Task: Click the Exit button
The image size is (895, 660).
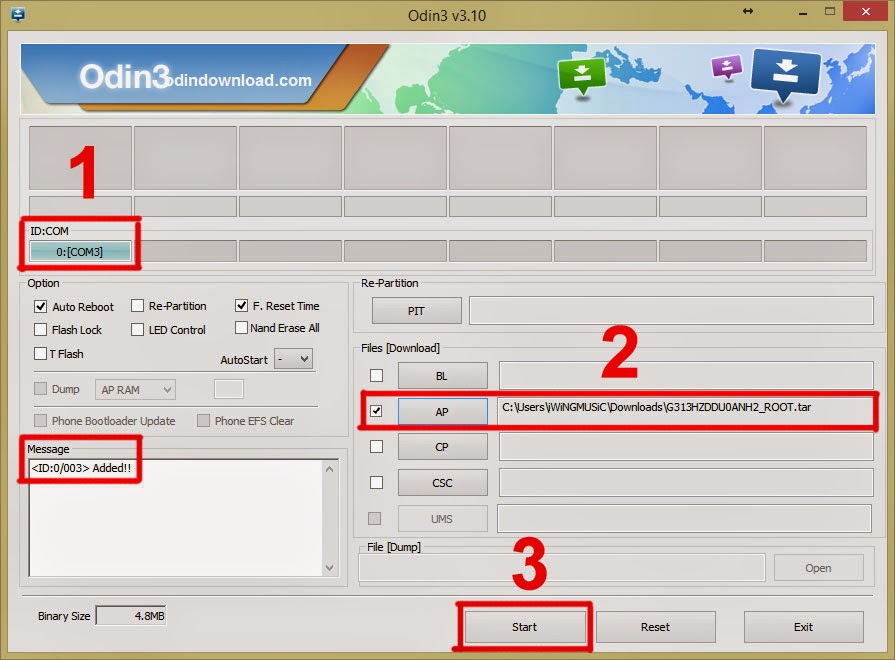Action: tap(803, 627)
